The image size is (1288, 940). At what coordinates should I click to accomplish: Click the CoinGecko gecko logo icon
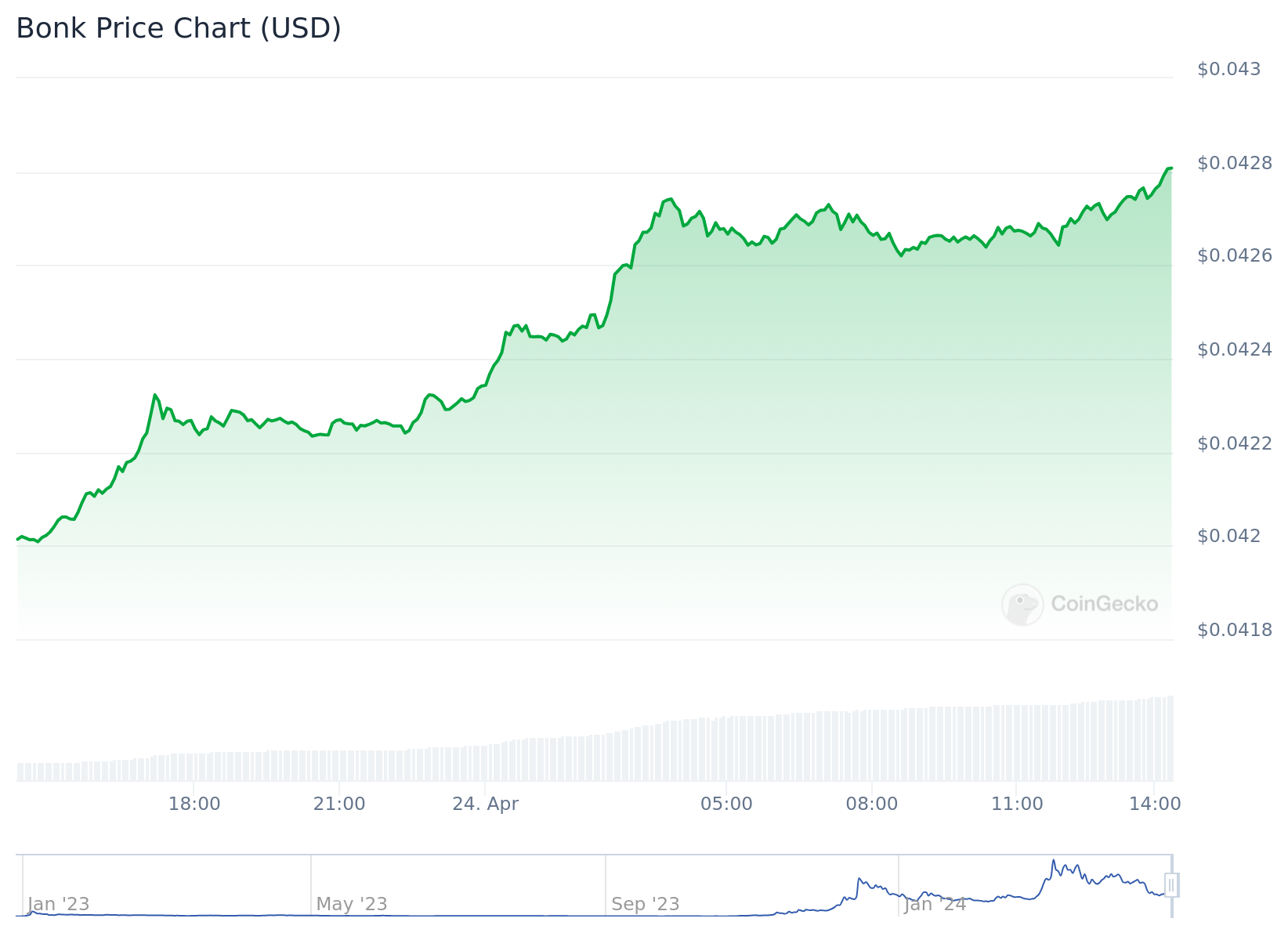pyautogui.click(x=1022, y=604)
